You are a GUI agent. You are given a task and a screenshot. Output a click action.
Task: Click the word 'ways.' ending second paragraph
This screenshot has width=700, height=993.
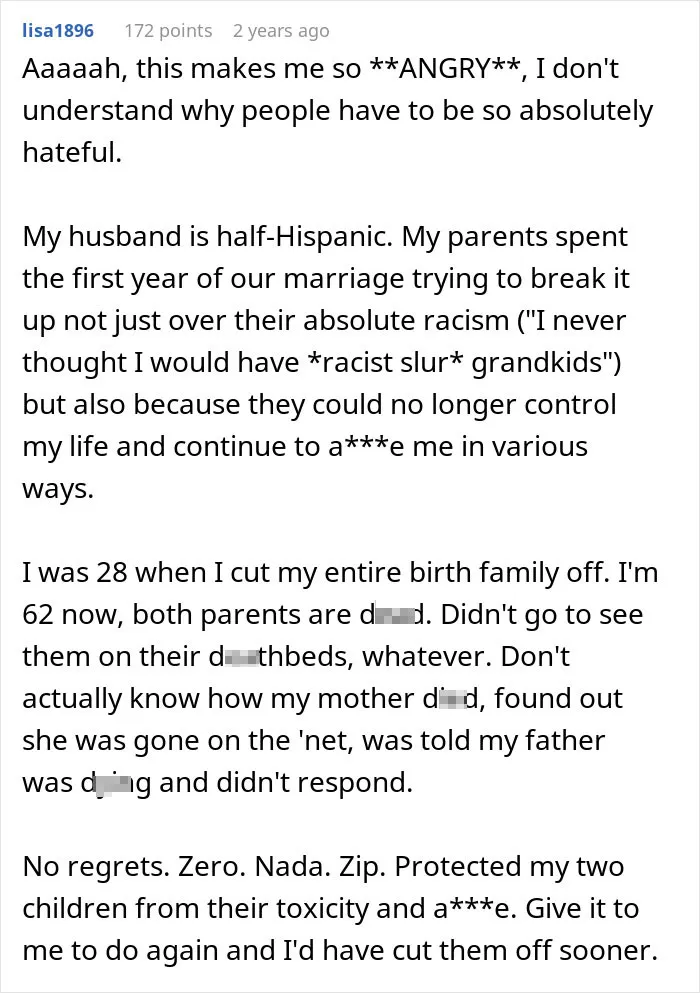[x=58, y=488]
